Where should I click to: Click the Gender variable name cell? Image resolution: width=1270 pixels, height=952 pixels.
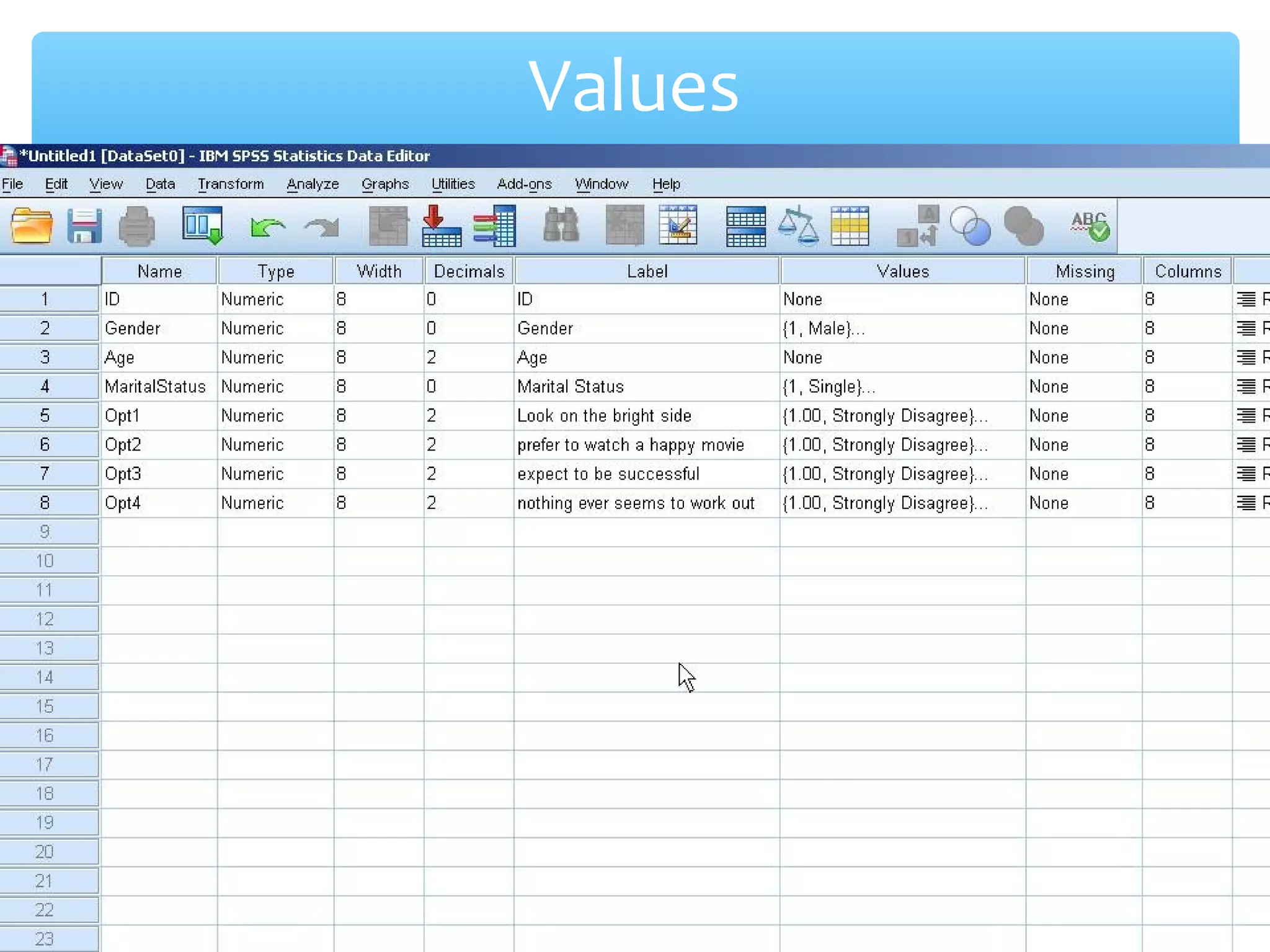[159, 328]
